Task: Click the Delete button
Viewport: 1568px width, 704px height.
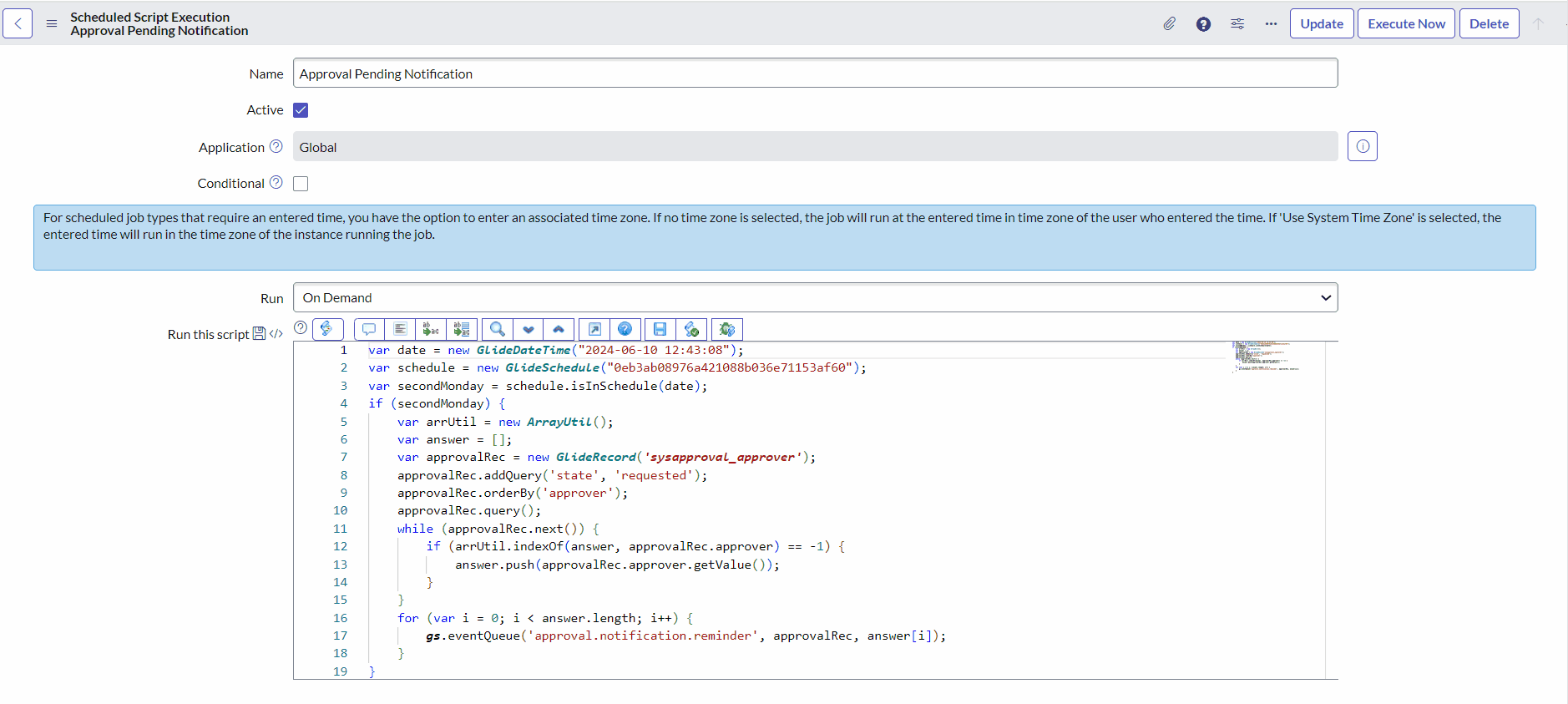Action: [x=1489, y=23]
